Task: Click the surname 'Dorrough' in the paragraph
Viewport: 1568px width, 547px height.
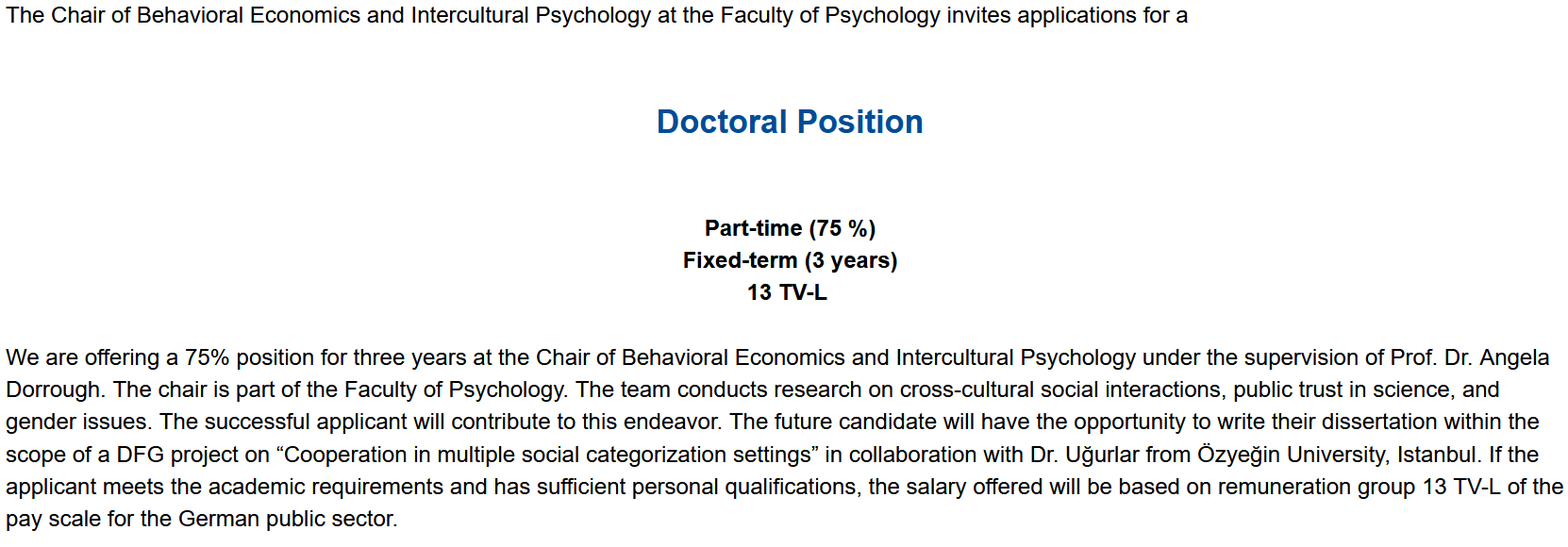Action: tap(53, 390)
